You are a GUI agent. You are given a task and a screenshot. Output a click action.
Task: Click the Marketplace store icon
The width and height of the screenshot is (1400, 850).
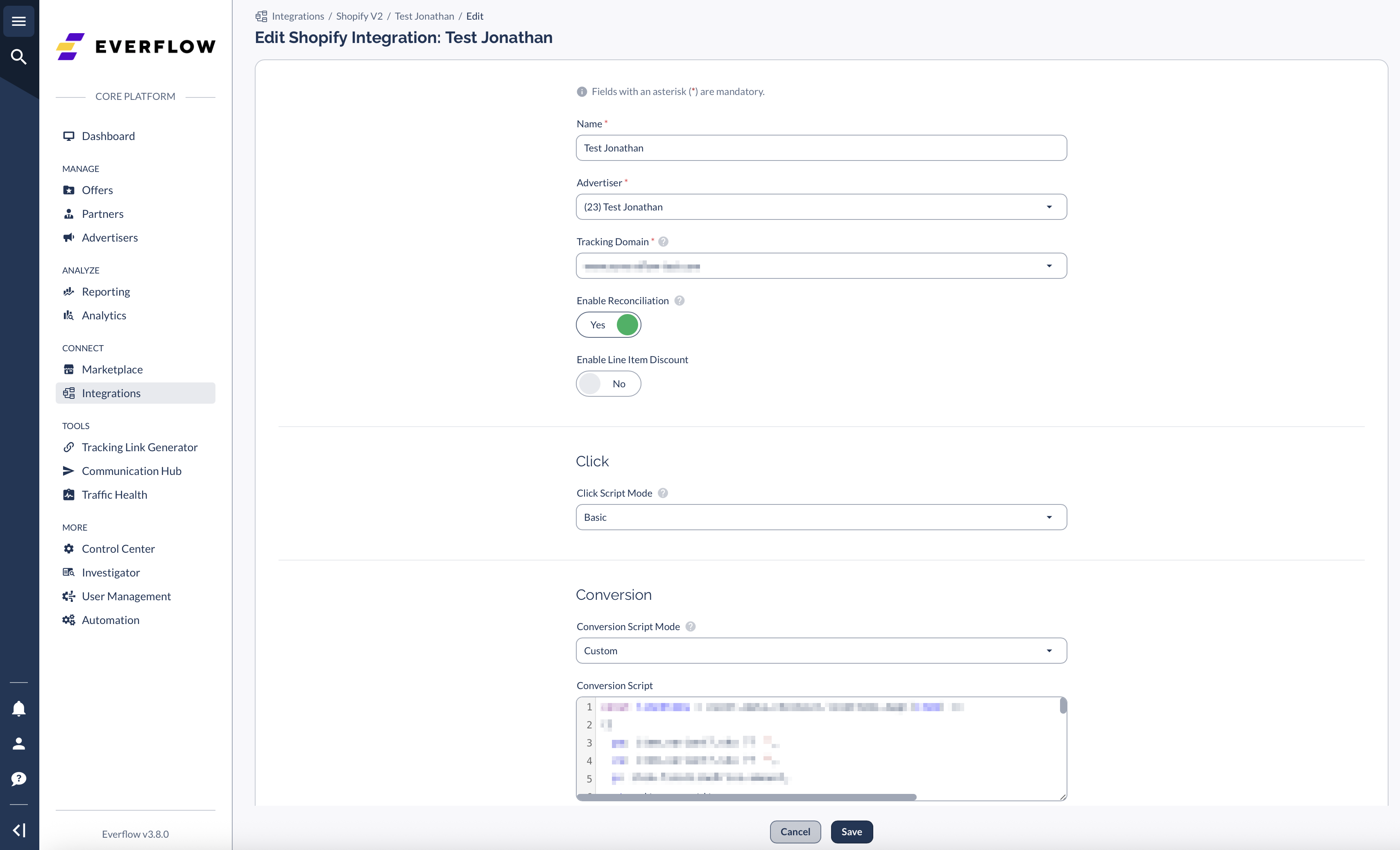(69, 369)
